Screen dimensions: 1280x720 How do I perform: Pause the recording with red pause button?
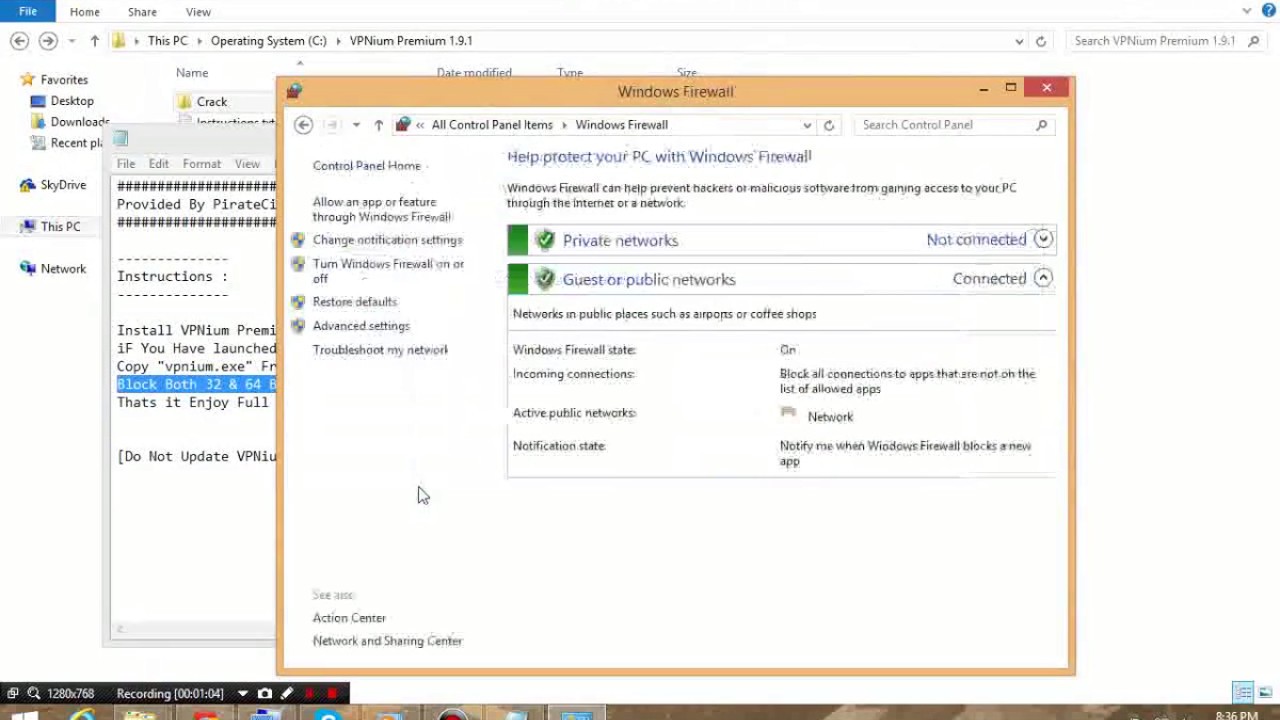[x=310, y=693]
